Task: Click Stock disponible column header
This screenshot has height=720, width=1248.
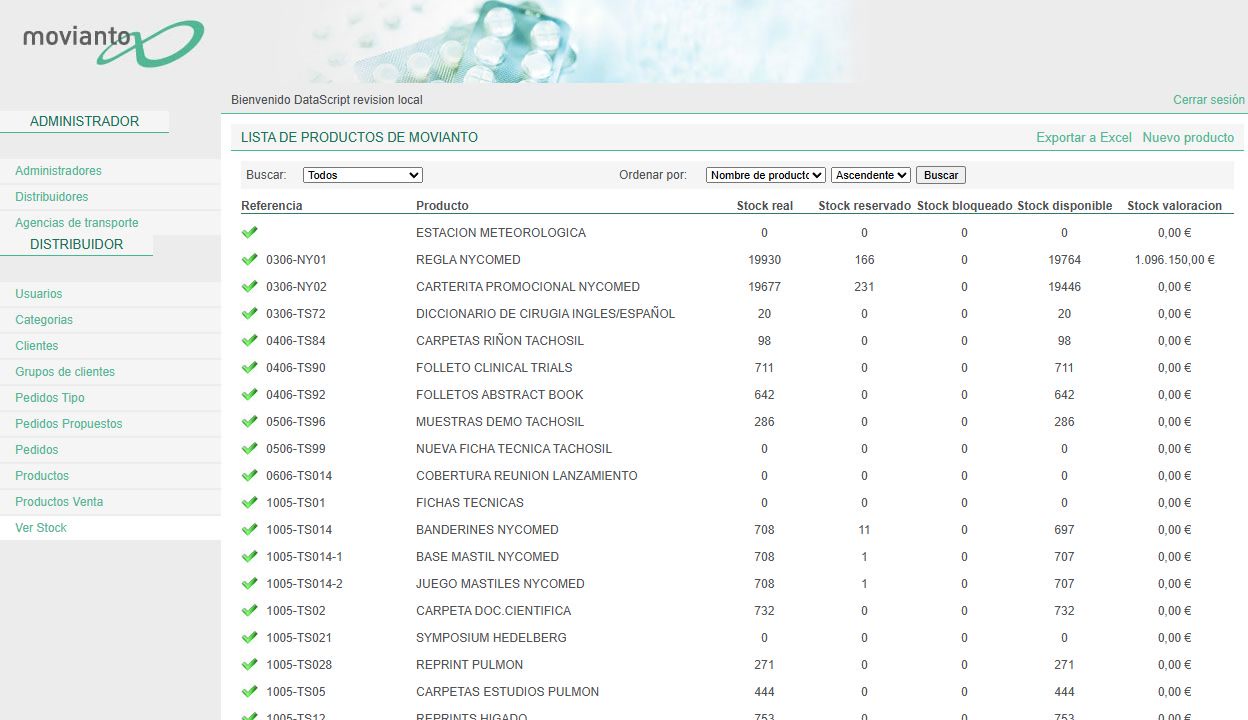Action: 1065,206
